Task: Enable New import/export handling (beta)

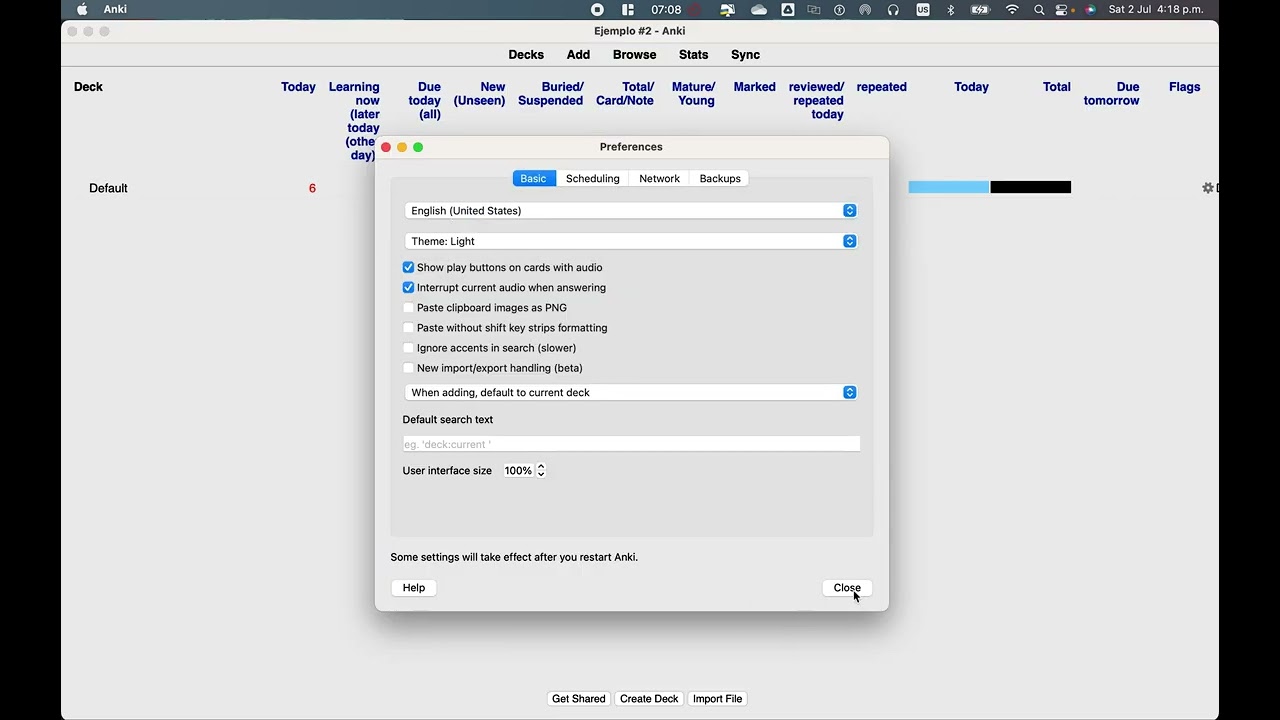Action: click(x=408, y=368)
